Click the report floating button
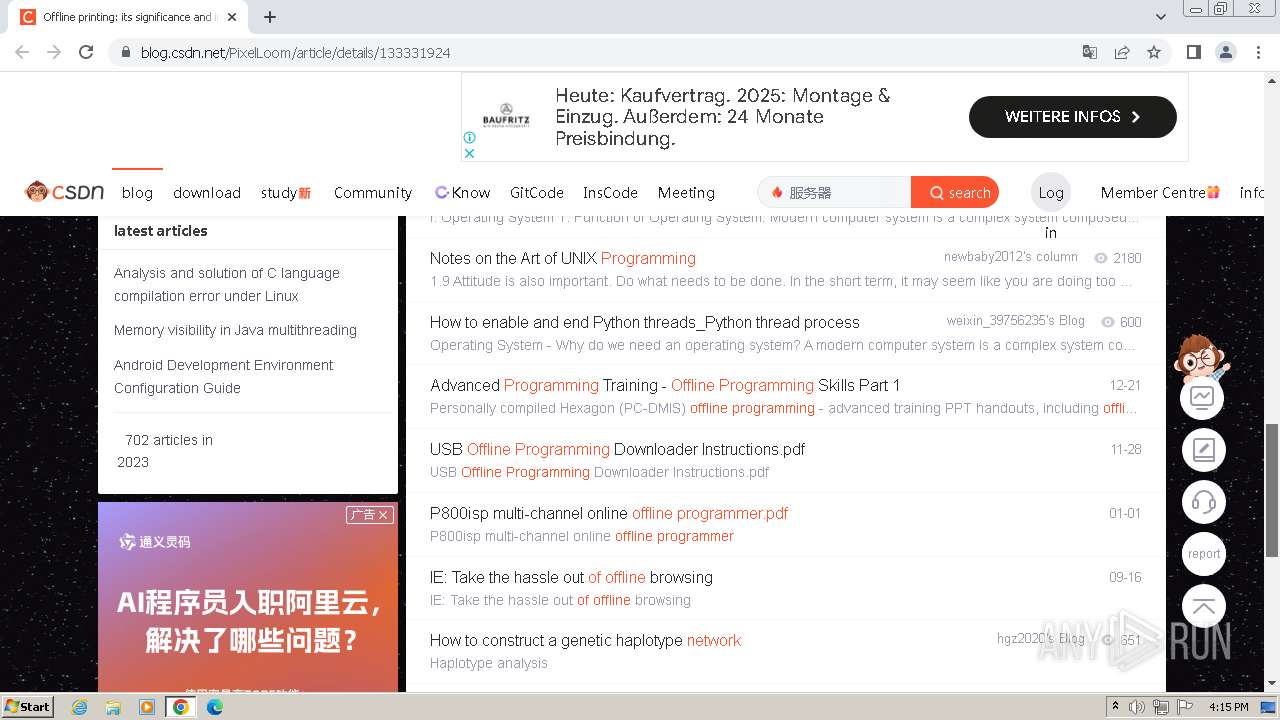 point(1203,554)
